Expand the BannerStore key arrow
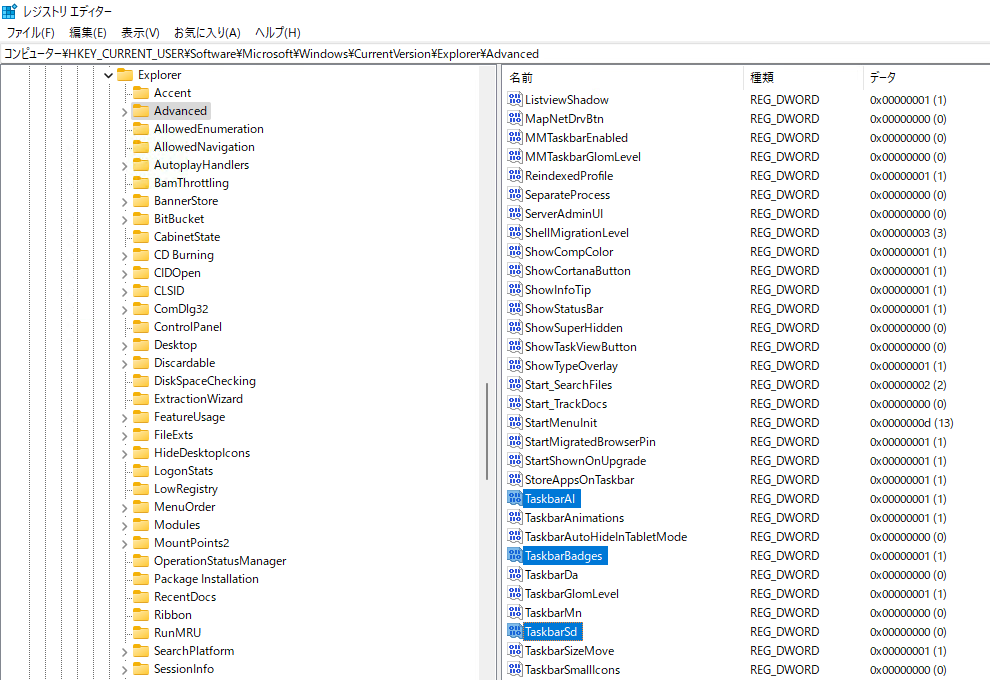 [124, 202]
